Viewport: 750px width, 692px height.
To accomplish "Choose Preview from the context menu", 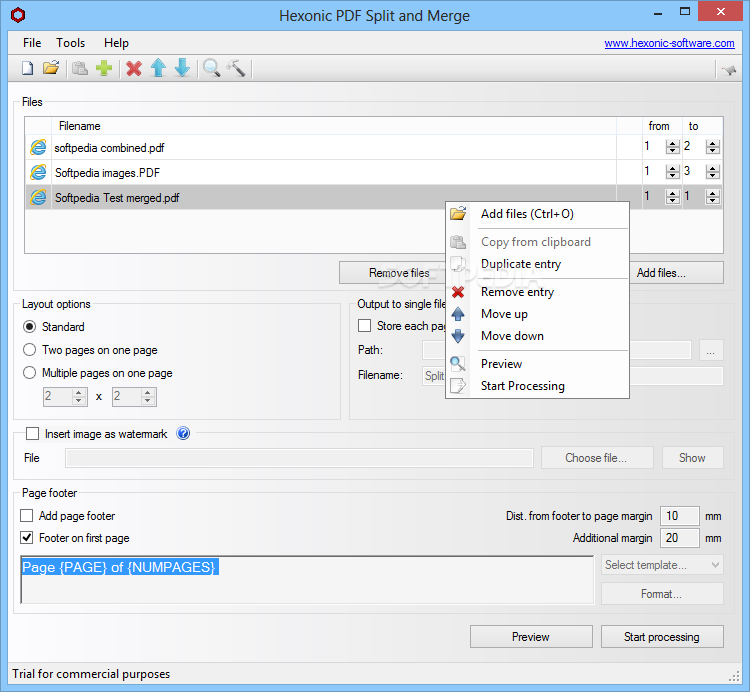I will tap(538, 363).
